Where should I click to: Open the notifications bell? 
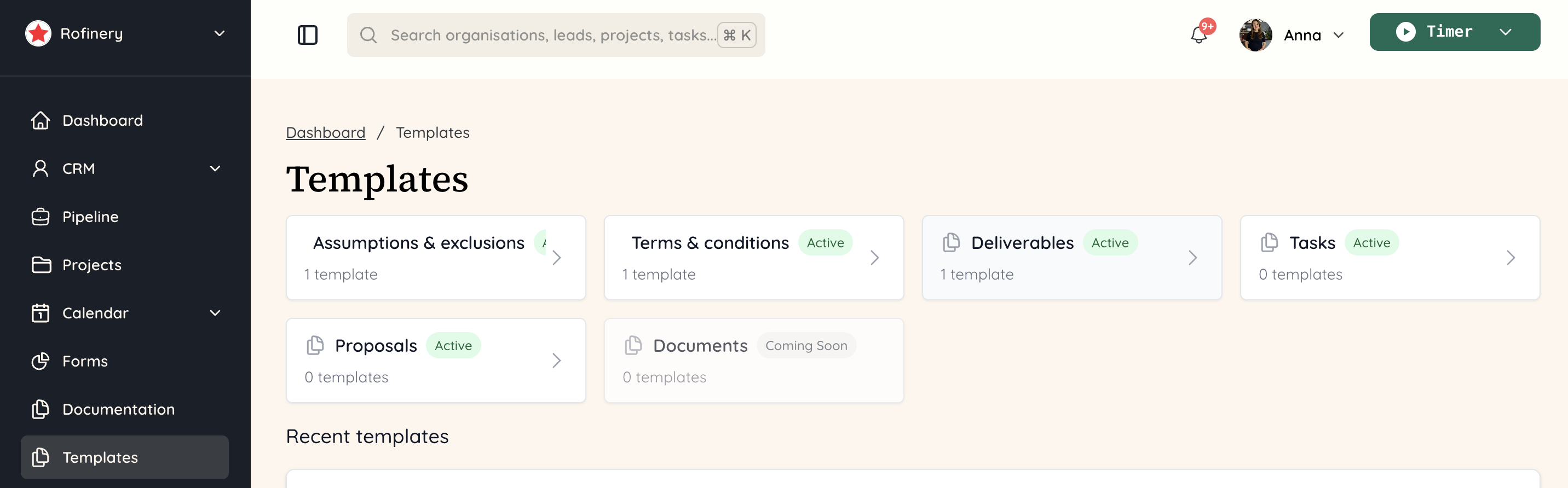(1200, 34)
